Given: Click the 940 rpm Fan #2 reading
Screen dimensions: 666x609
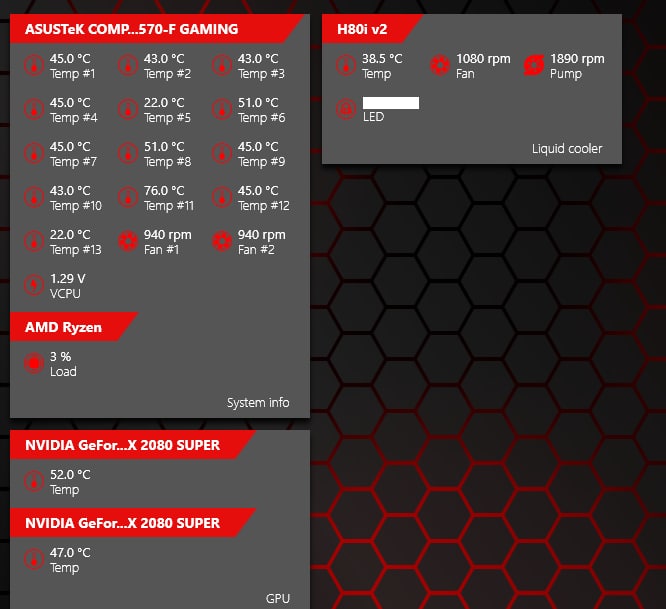Looking at the screenshot, I should tap(262, 234).
